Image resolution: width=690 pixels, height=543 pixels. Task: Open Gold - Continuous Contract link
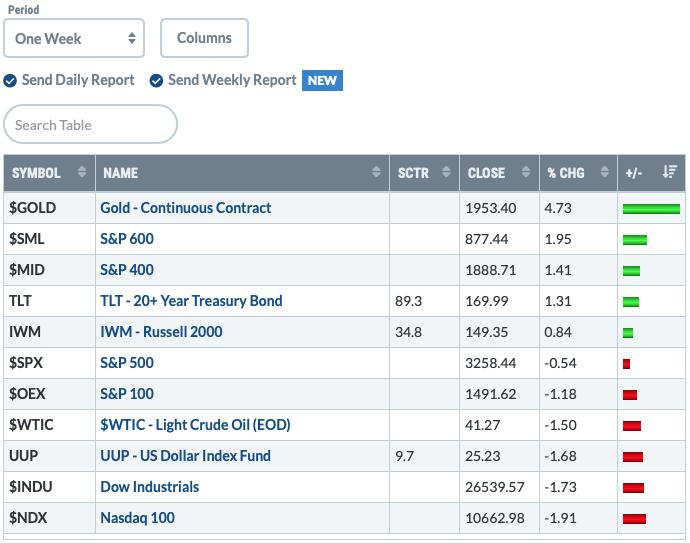pos(186,208)
